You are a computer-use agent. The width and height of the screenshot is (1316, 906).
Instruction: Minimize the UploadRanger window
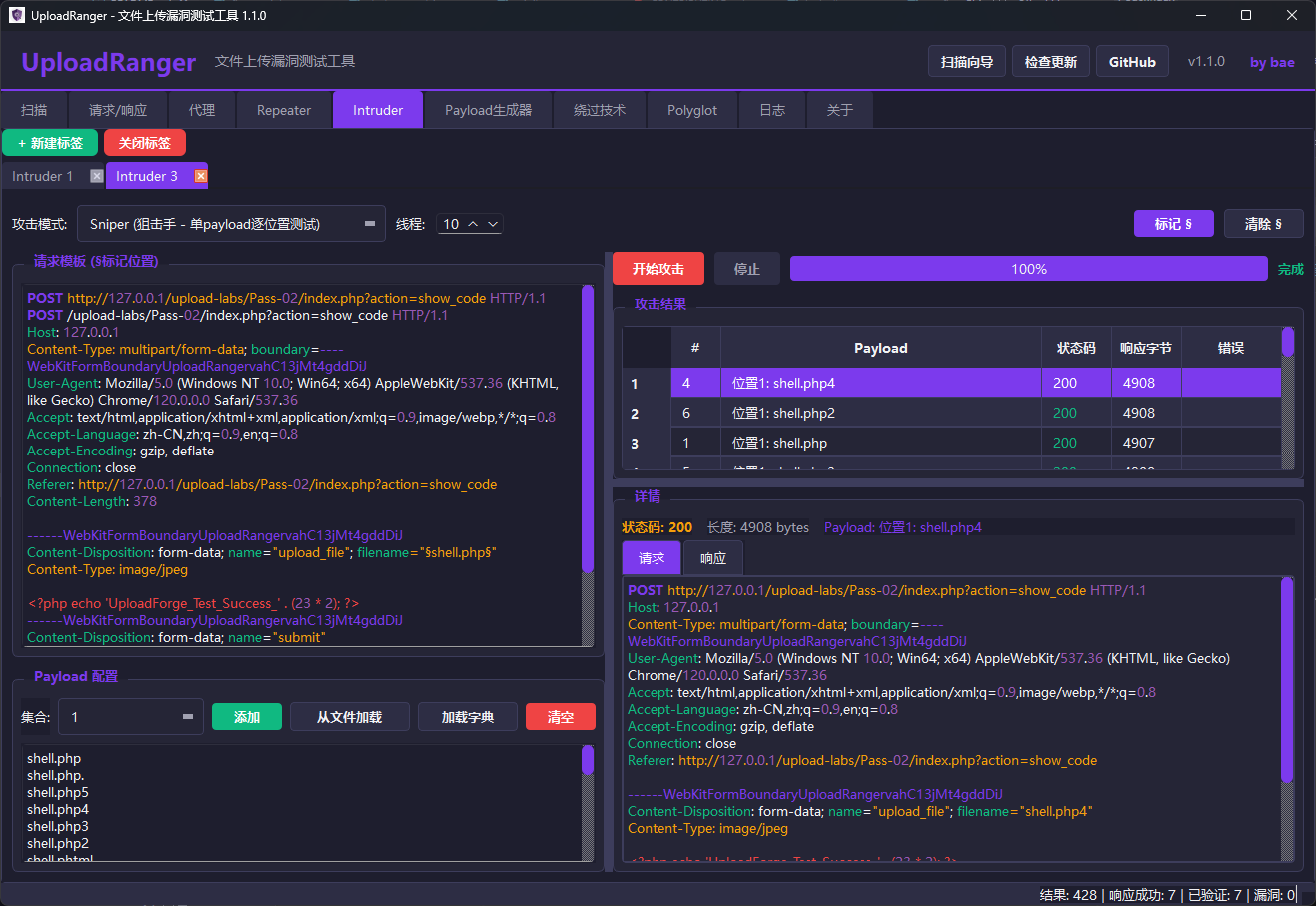(x=1200, y=15)
